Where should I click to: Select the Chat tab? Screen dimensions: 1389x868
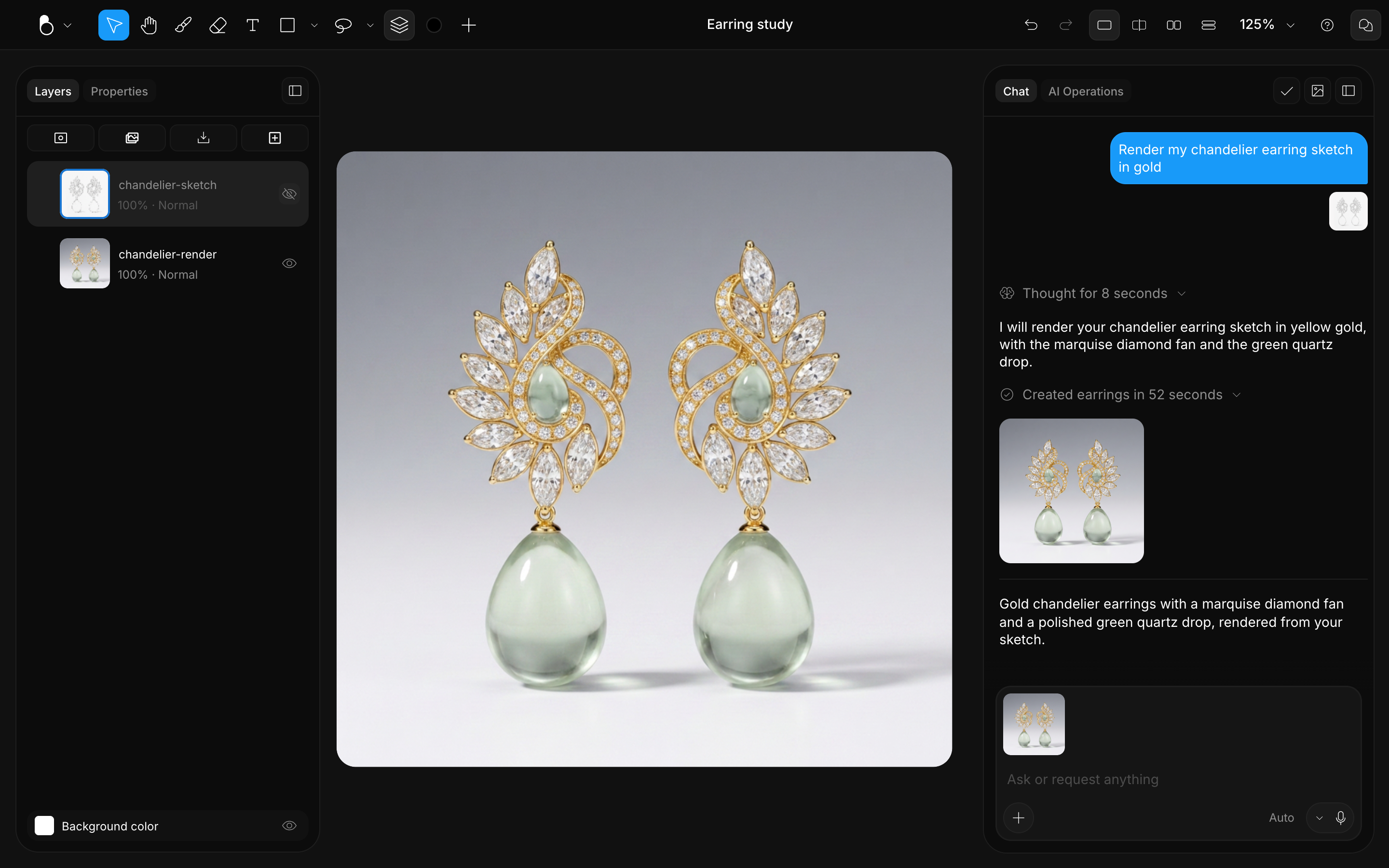[1015, 91]
